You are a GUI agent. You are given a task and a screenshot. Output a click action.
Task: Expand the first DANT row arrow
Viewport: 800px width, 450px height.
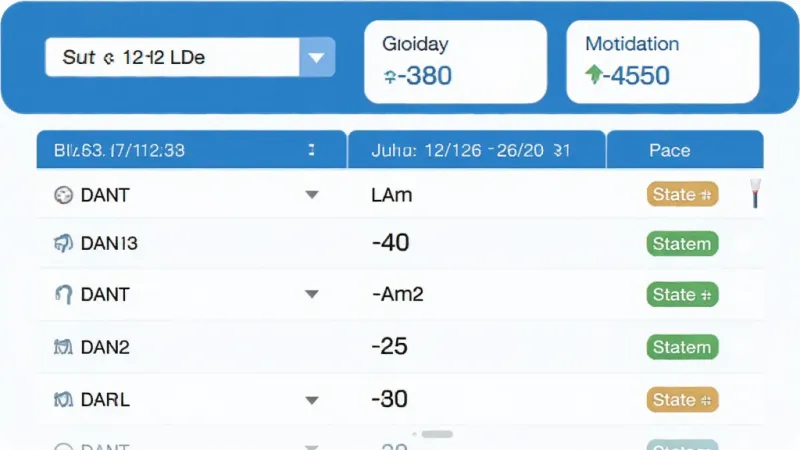pyautogui.click(x=312, y=194)
